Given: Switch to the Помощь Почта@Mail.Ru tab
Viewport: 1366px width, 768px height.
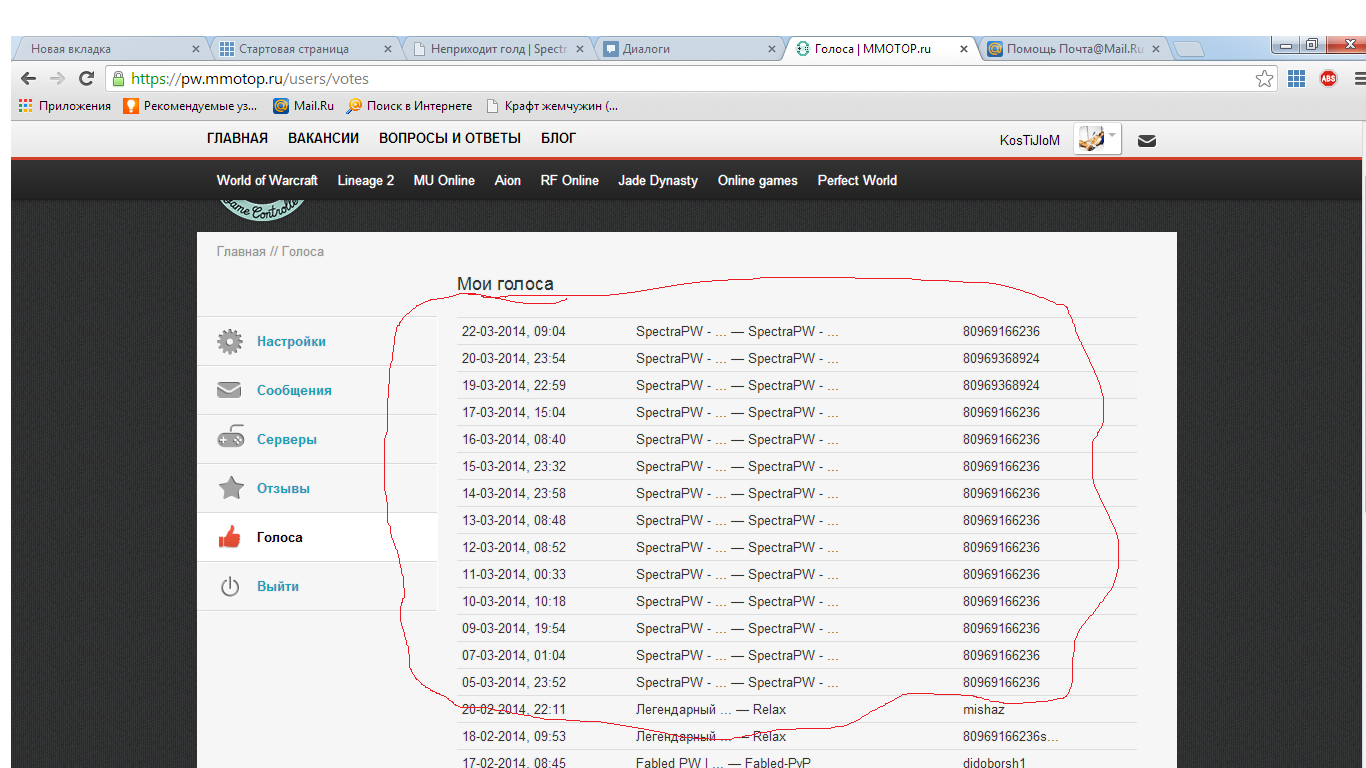Looking at the screenshot, I should point(1074,48).
